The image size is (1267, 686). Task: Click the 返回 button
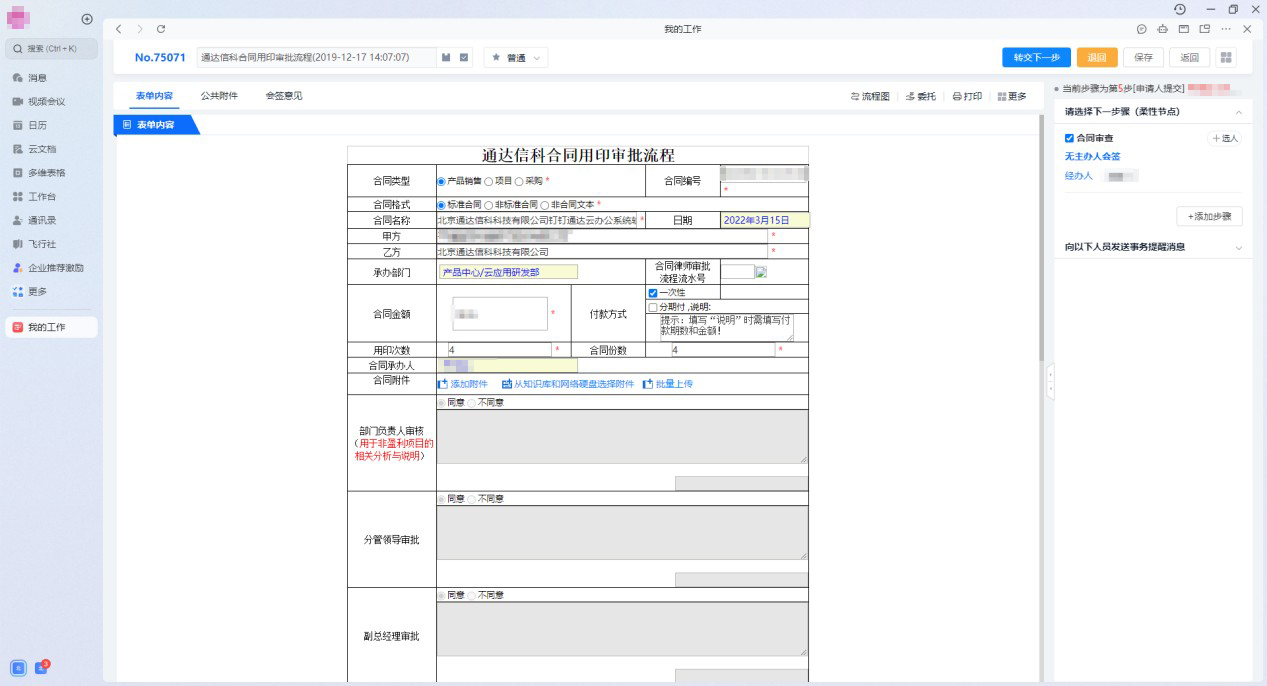(1190, 57)
